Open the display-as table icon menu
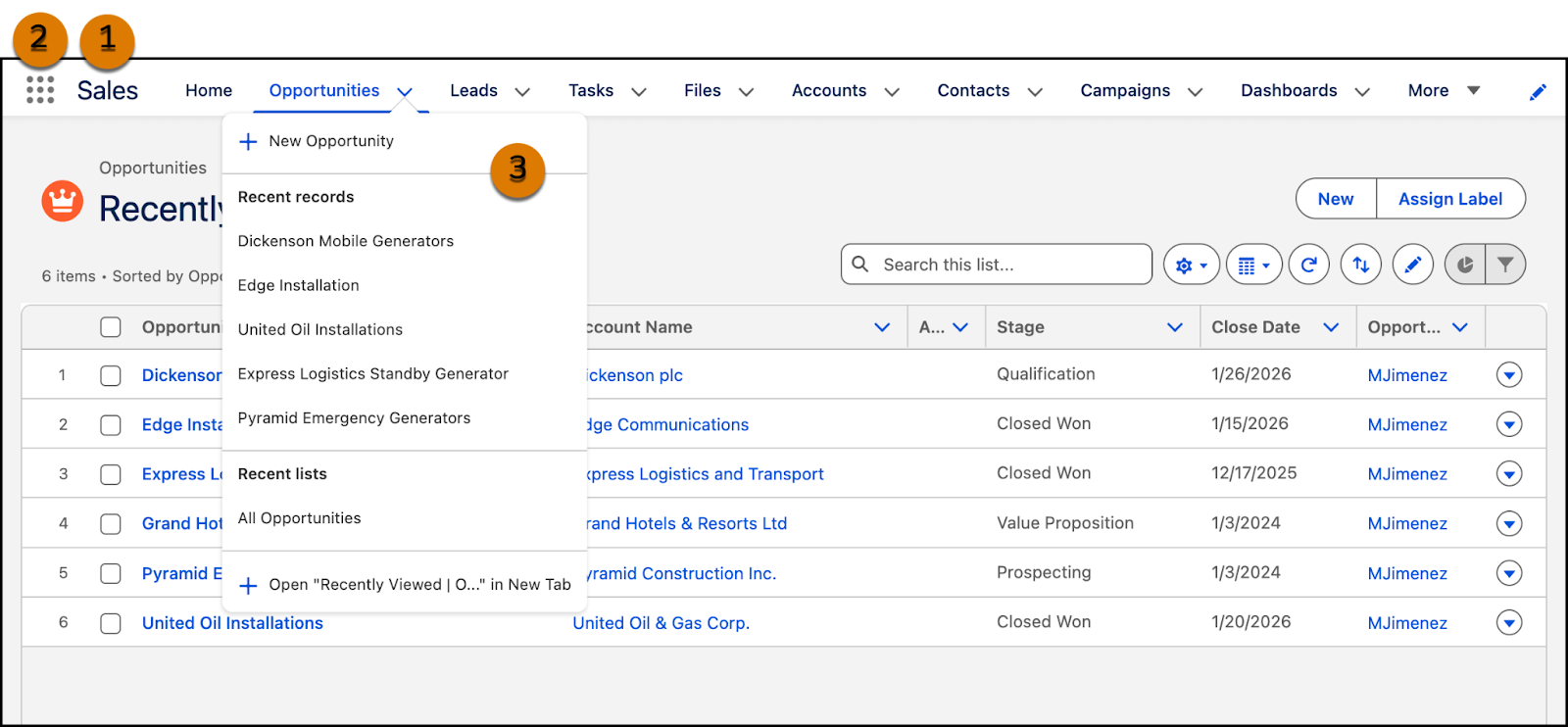 click(x=1253, y=265)
